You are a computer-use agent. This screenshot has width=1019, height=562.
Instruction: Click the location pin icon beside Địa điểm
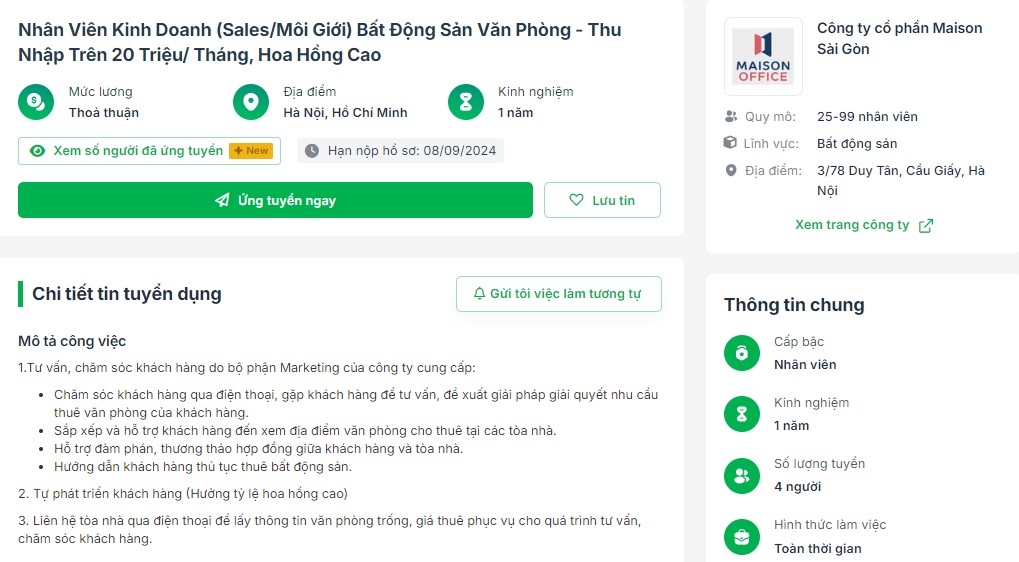tap(251, 102)
